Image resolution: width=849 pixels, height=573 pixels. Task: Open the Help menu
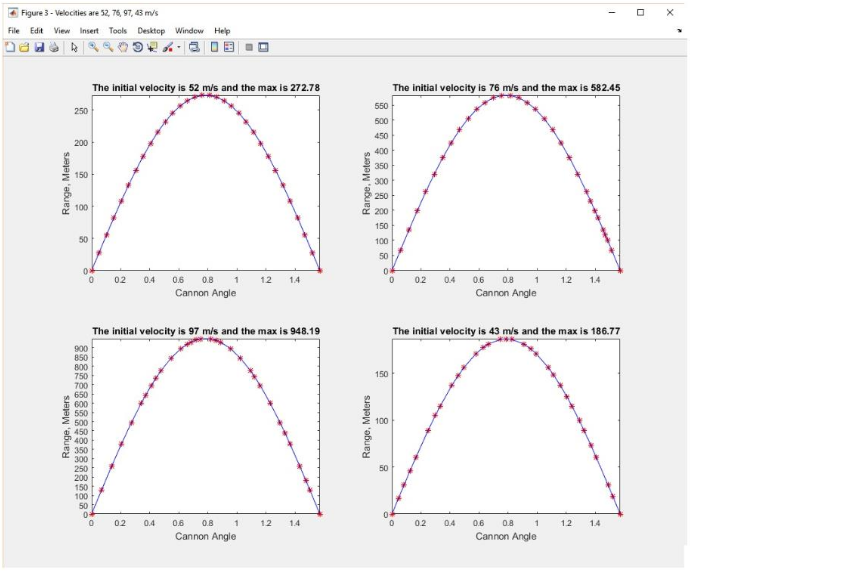[222, 31]
